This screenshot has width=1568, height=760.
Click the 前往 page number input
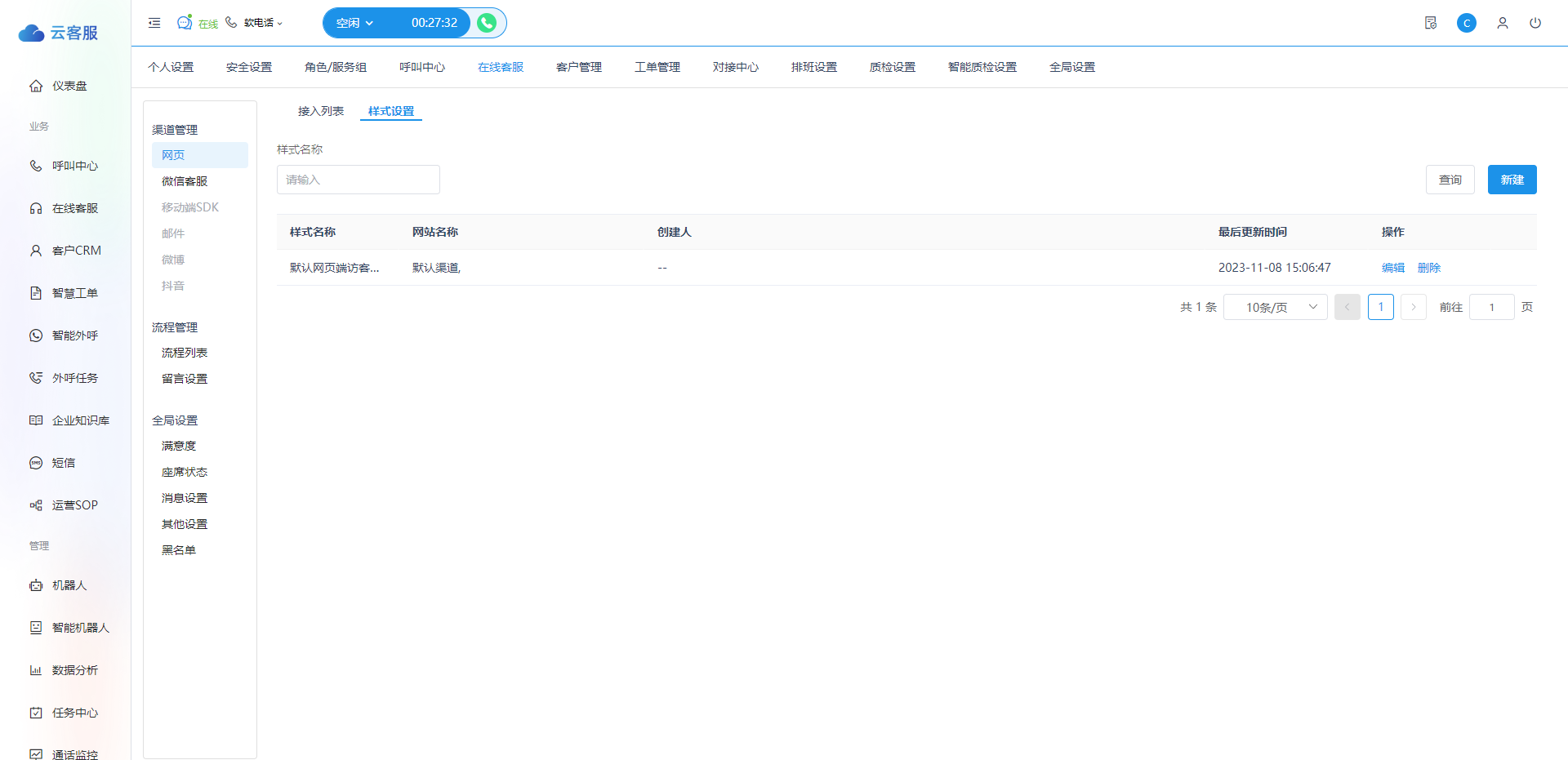pos(1492,307)
